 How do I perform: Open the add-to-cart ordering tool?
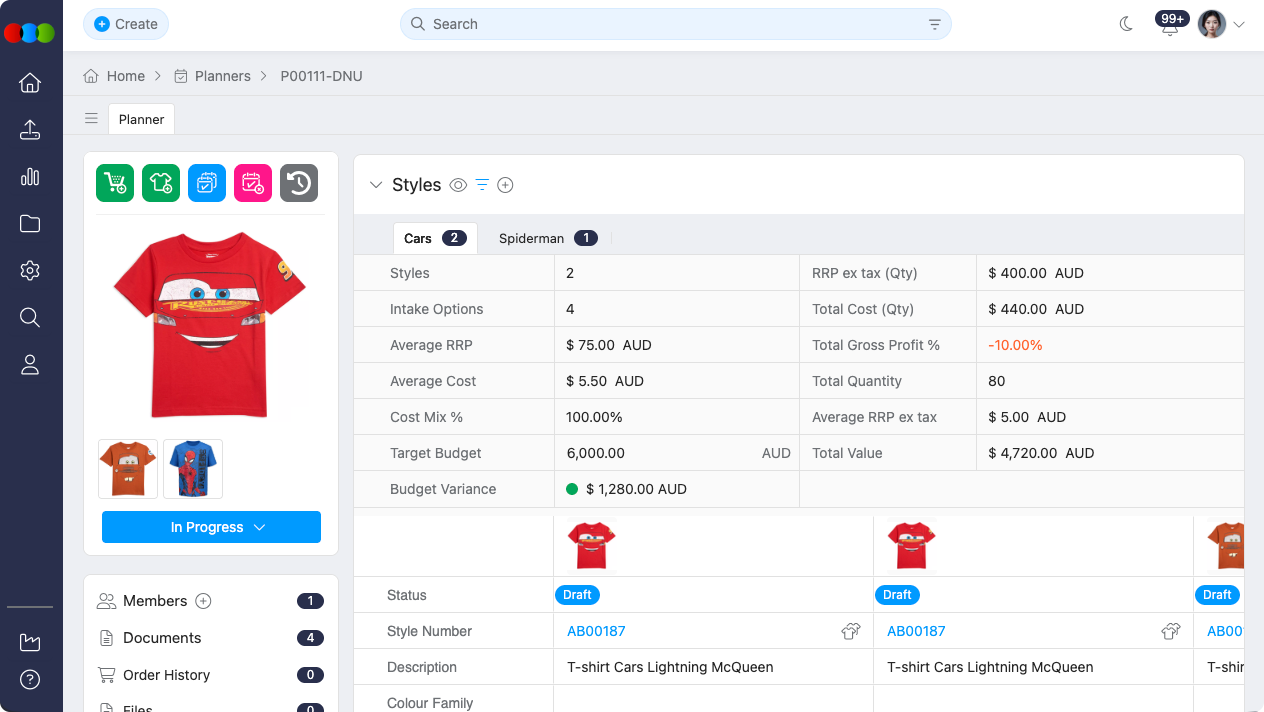[114, 182]
